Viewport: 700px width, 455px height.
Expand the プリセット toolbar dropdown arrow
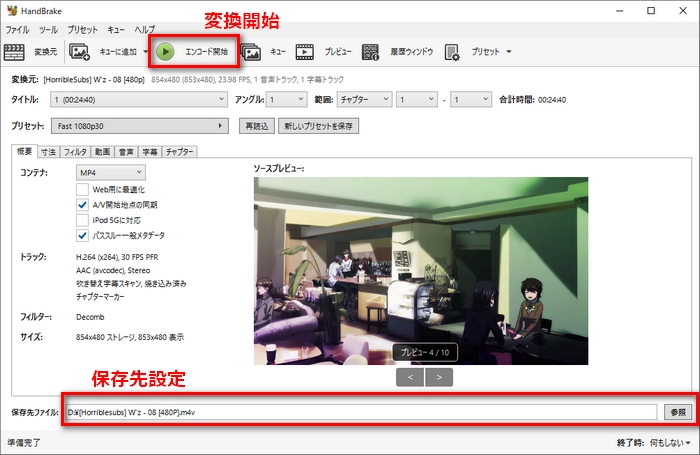[508, 52]
